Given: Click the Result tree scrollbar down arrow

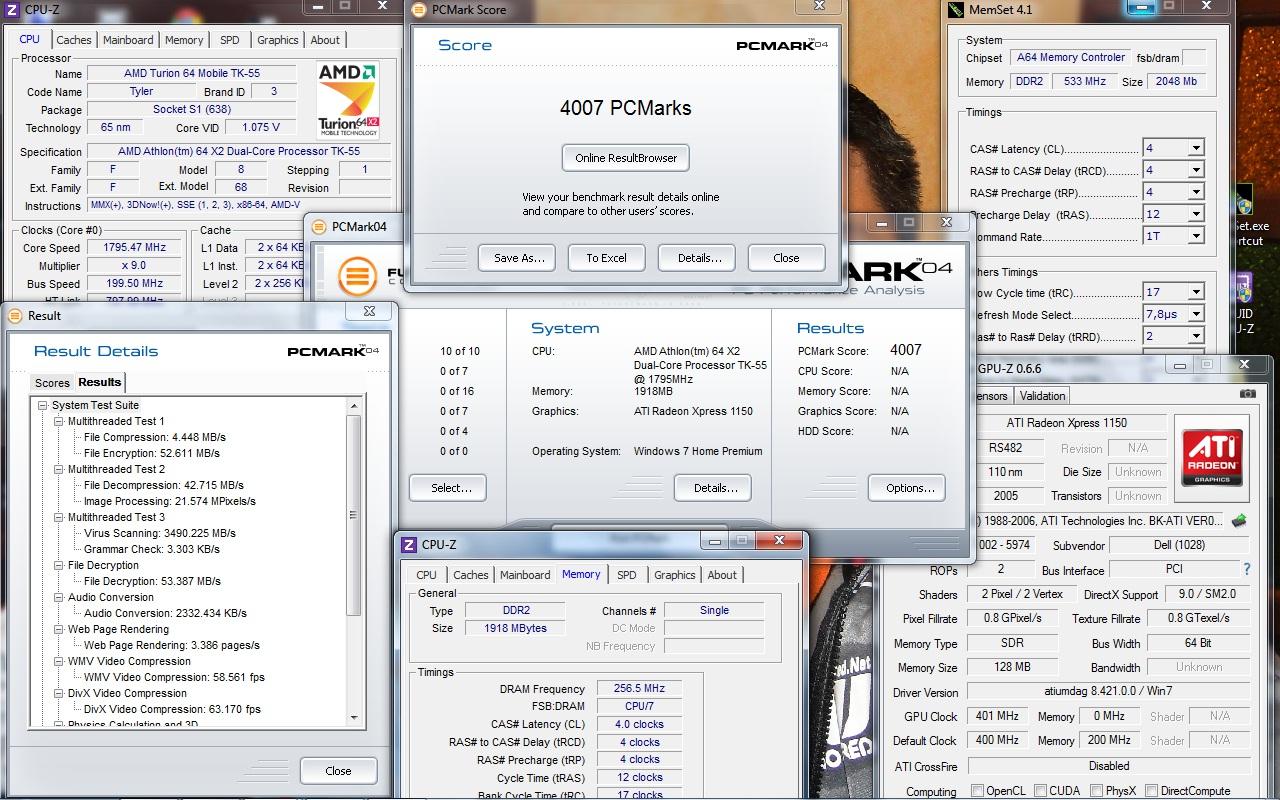Looking at the screenshot, I should tap(353, 718).
